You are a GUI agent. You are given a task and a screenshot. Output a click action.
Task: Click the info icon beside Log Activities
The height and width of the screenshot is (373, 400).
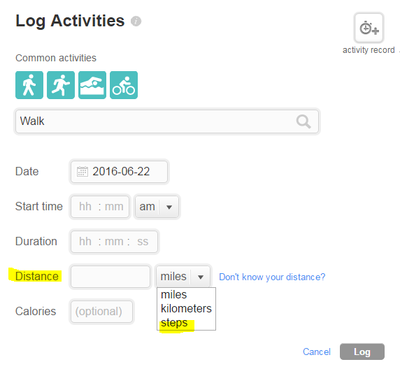point(136,21)
